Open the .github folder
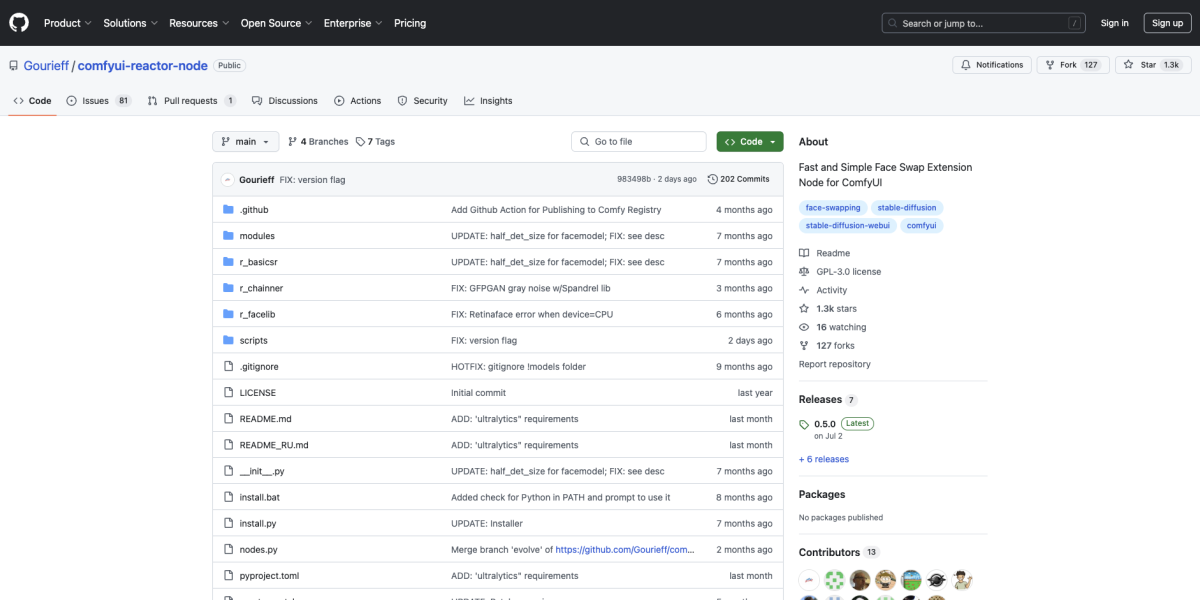The height and width of the screenshot is (600, 1200). (x=254, y=210)
